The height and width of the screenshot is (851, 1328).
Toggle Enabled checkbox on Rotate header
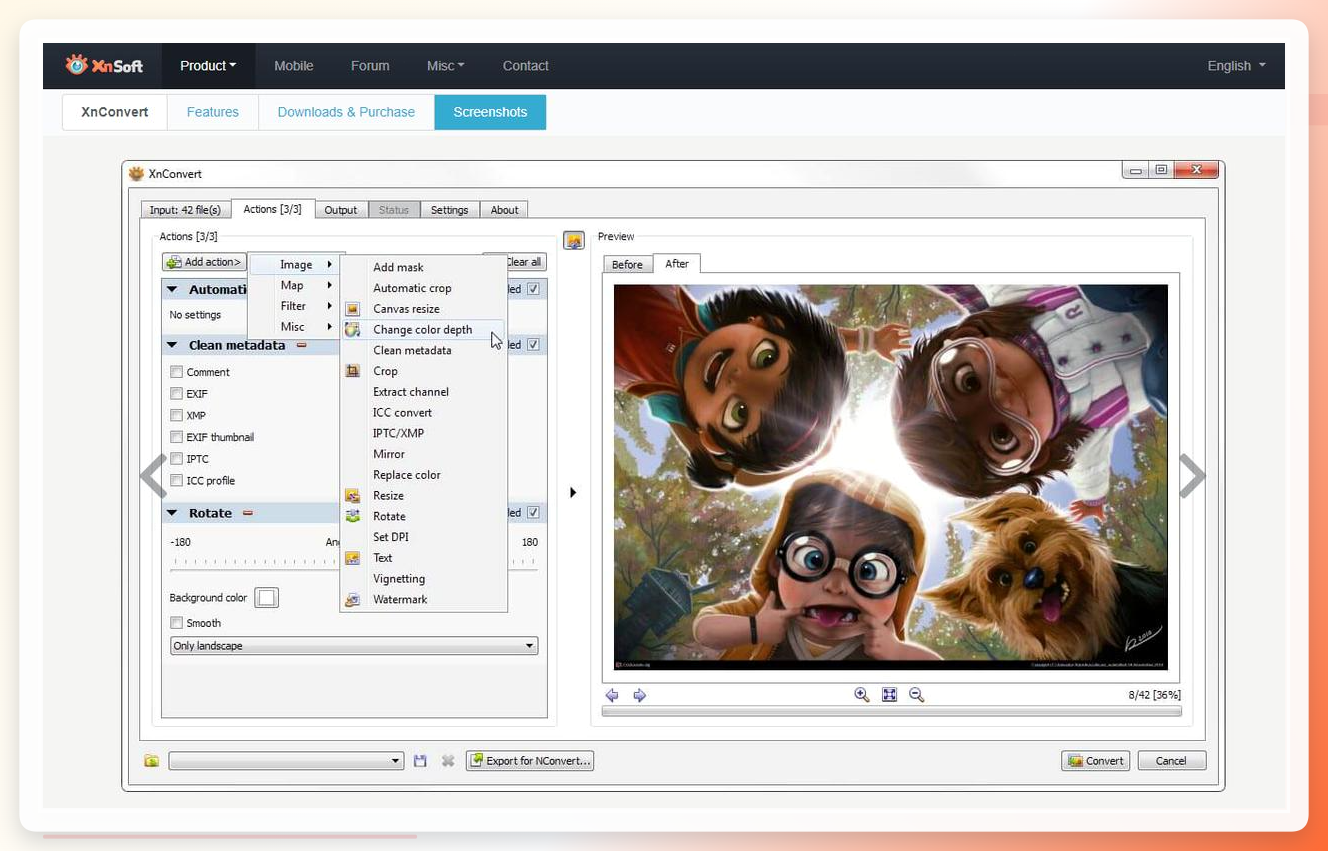[x=533, y=513]
